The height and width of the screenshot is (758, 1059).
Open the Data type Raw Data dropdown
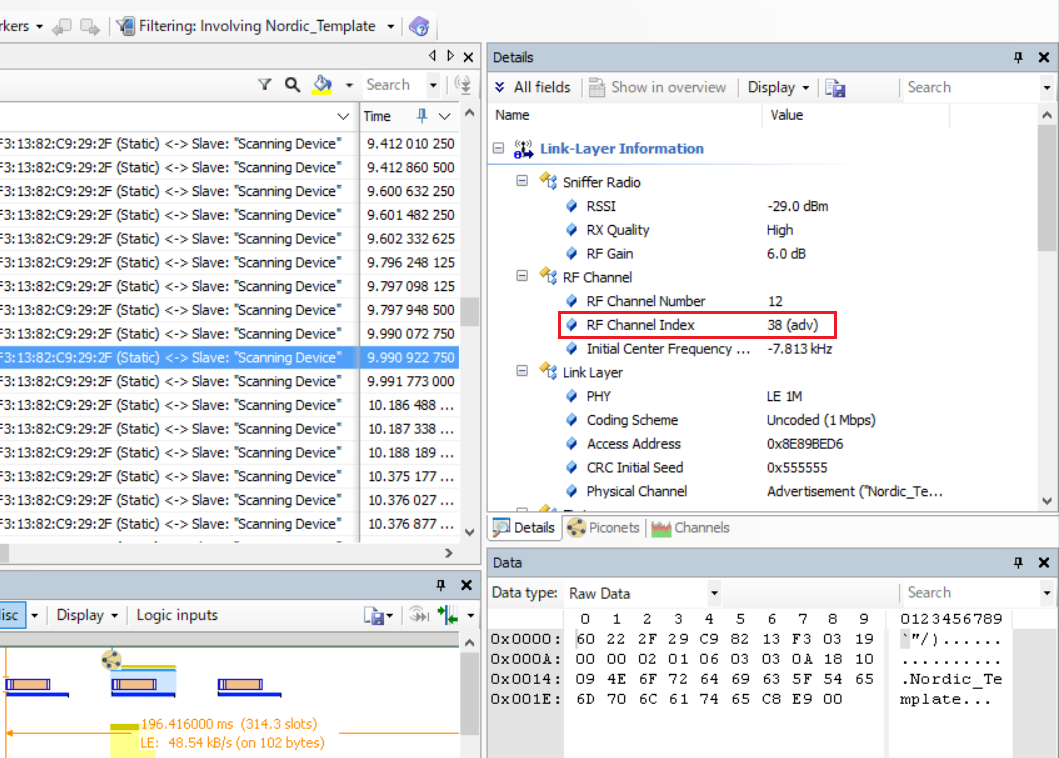coord(714,593)
